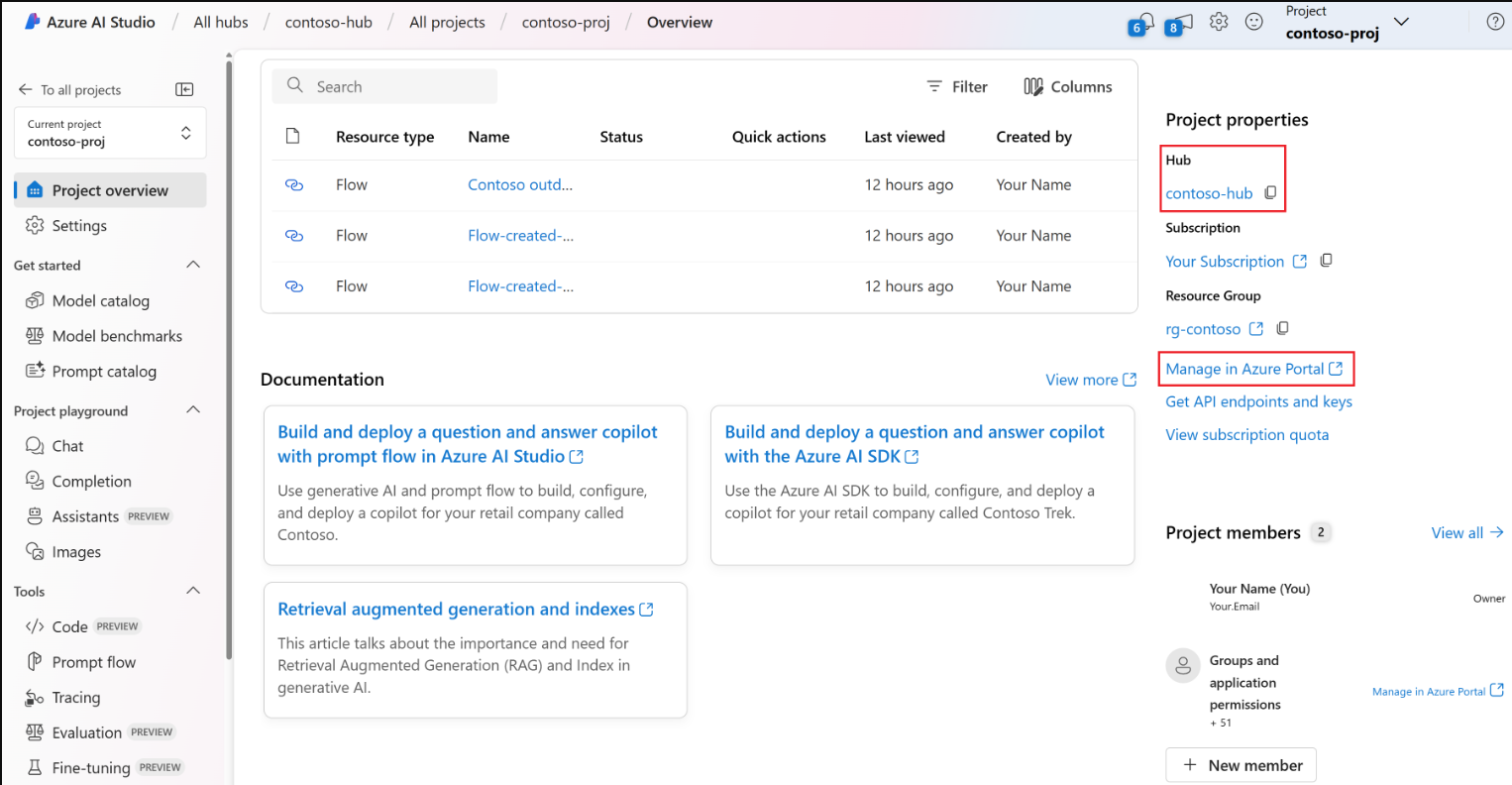Click the Columns icon
Viewport: 1512px width, 785px height.
pos(1033,86)
